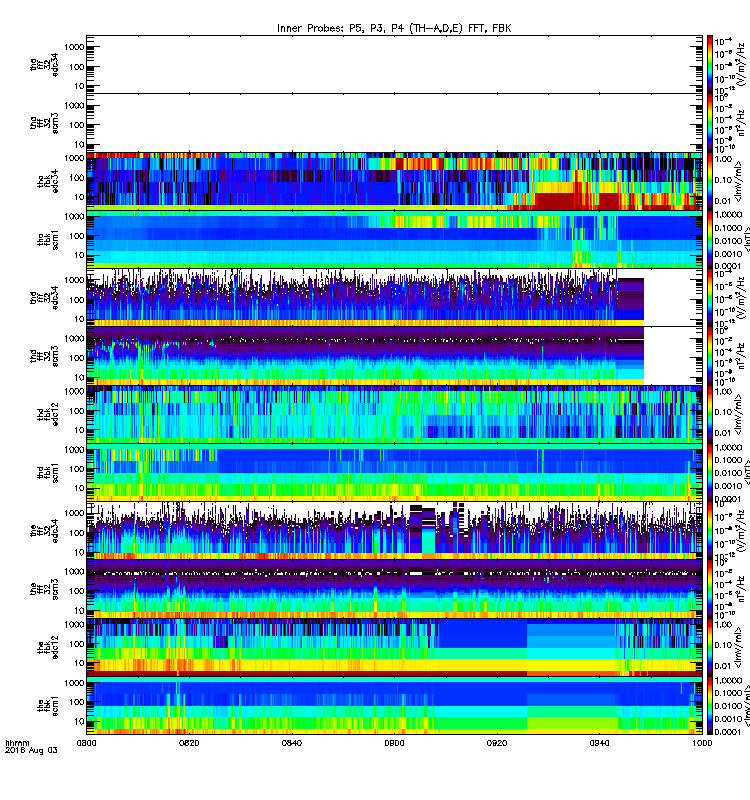
Task: Click the 0840 time axis label
Action: tap(291, 743)
